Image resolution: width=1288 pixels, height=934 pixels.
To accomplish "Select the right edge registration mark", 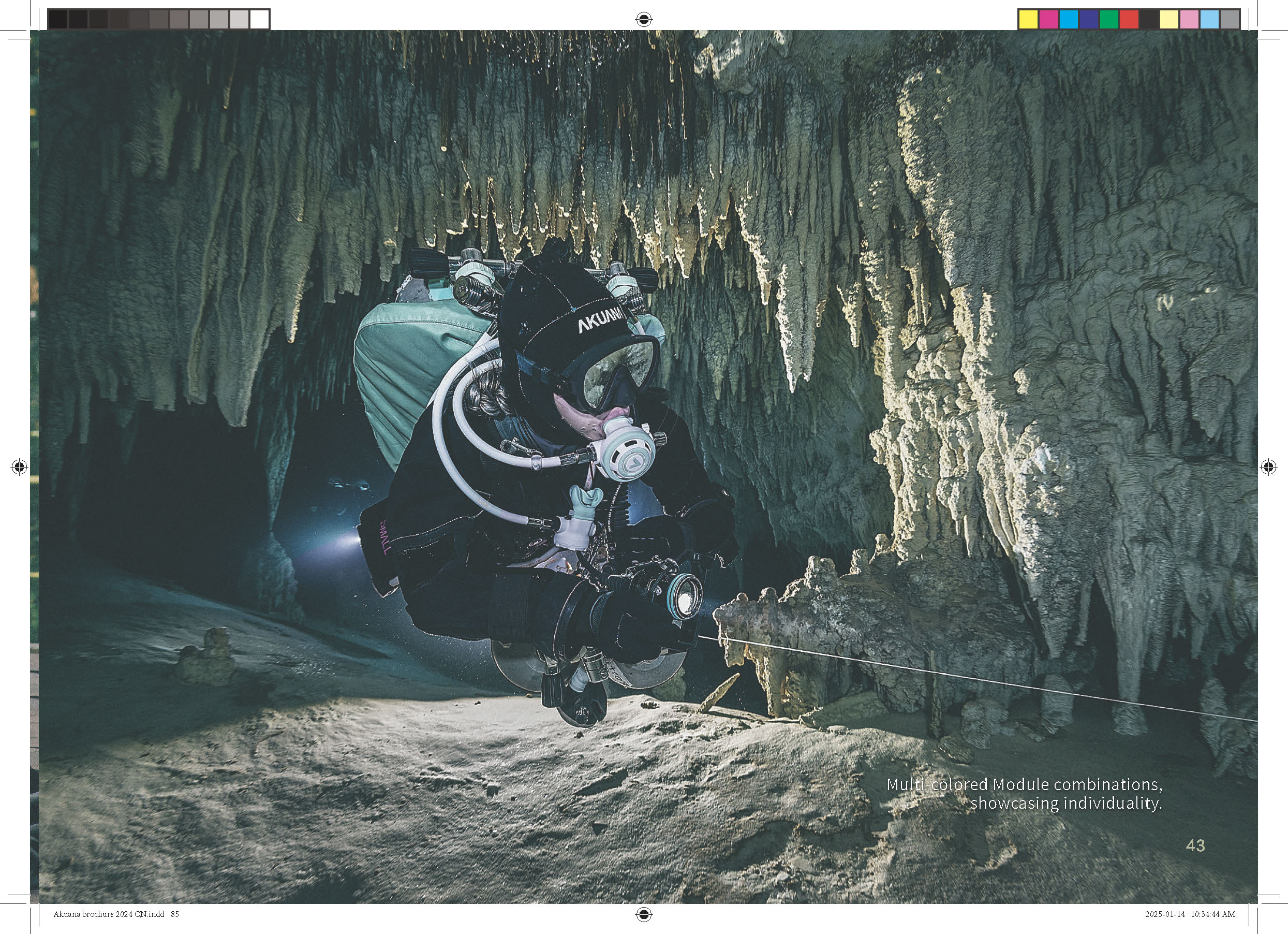I will [x=1268, y=467].
